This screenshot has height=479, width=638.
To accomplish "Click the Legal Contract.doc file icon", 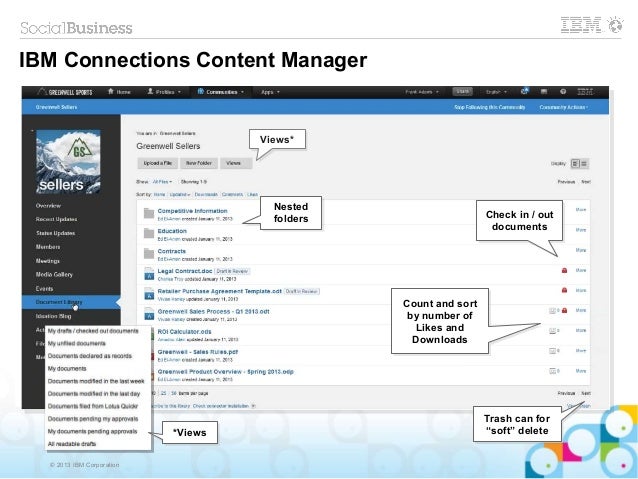I will [x=149, y=274].
